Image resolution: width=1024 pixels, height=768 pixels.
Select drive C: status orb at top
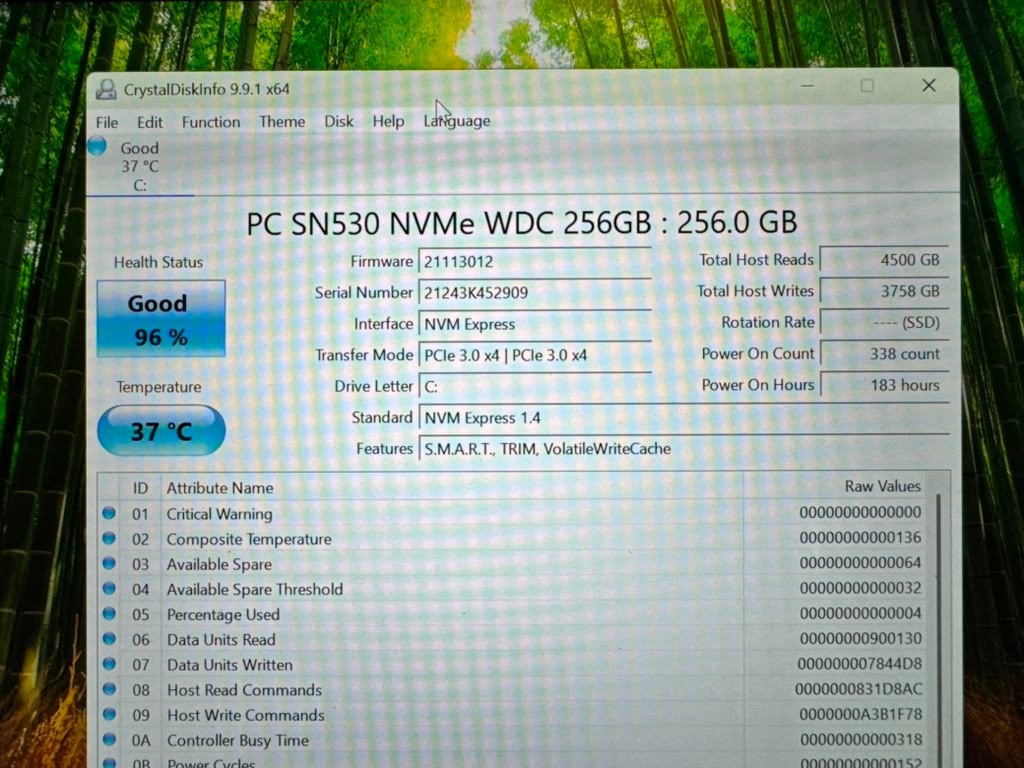[x=97, y=146]
